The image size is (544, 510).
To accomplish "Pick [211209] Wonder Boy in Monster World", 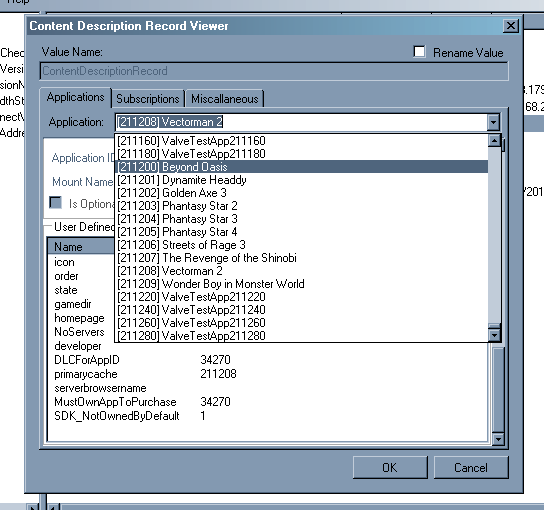I will [301, 284].
